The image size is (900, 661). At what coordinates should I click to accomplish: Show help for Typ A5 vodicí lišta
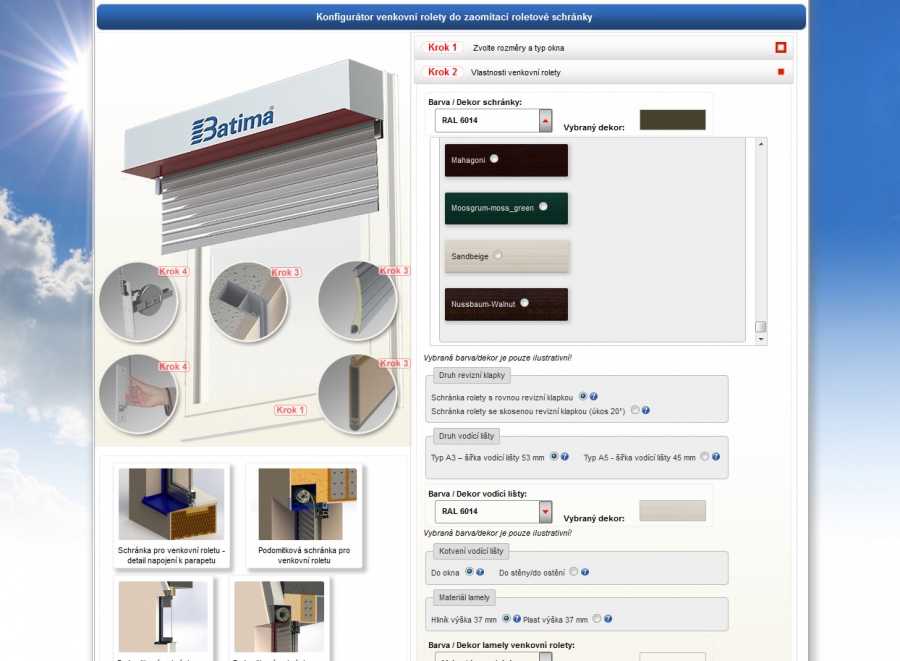click(x=716, y=457)
